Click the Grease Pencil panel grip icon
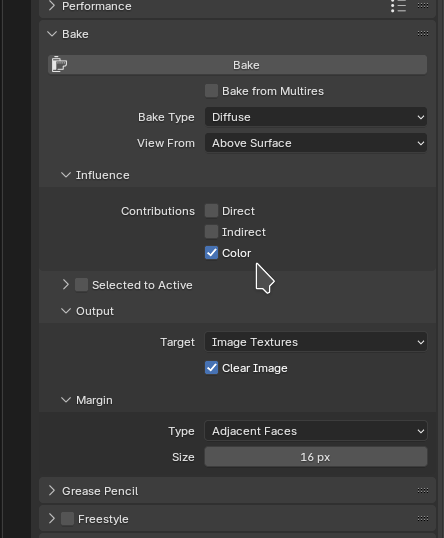Image resolution: width=444 pixels, height=538 pixels. (x=423, y=491)
